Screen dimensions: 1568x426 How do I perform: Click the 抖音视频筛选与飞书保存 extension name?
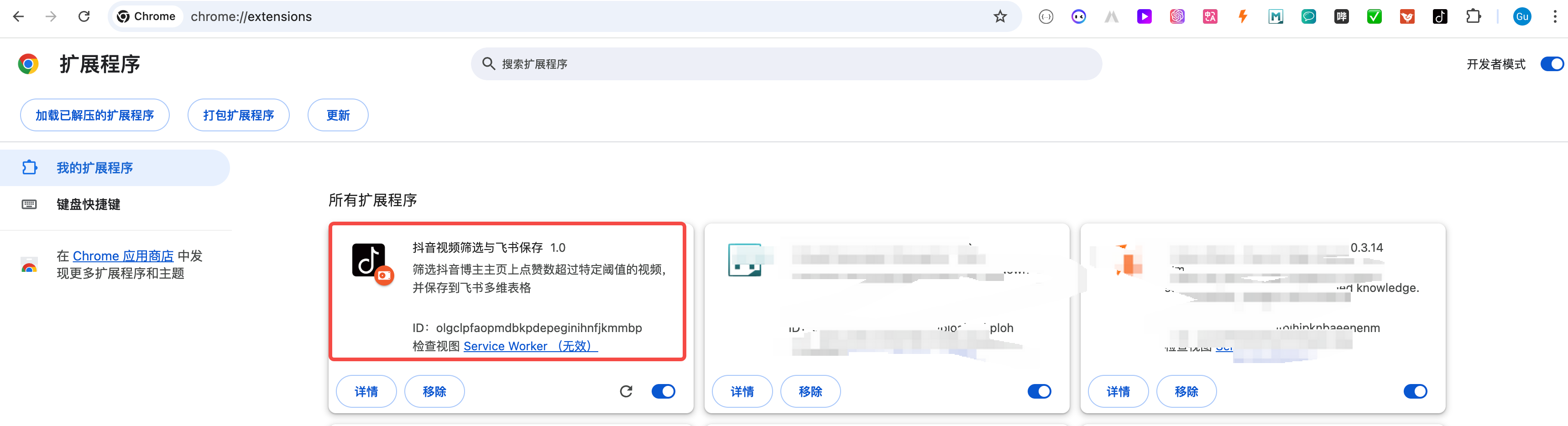[478, 248]
